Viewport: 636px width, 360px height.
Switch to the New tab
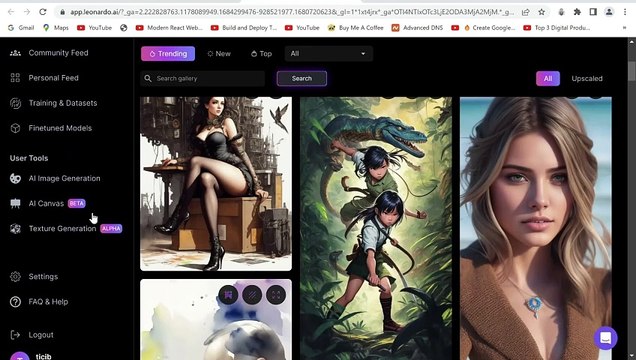click(x=219, y=54)
